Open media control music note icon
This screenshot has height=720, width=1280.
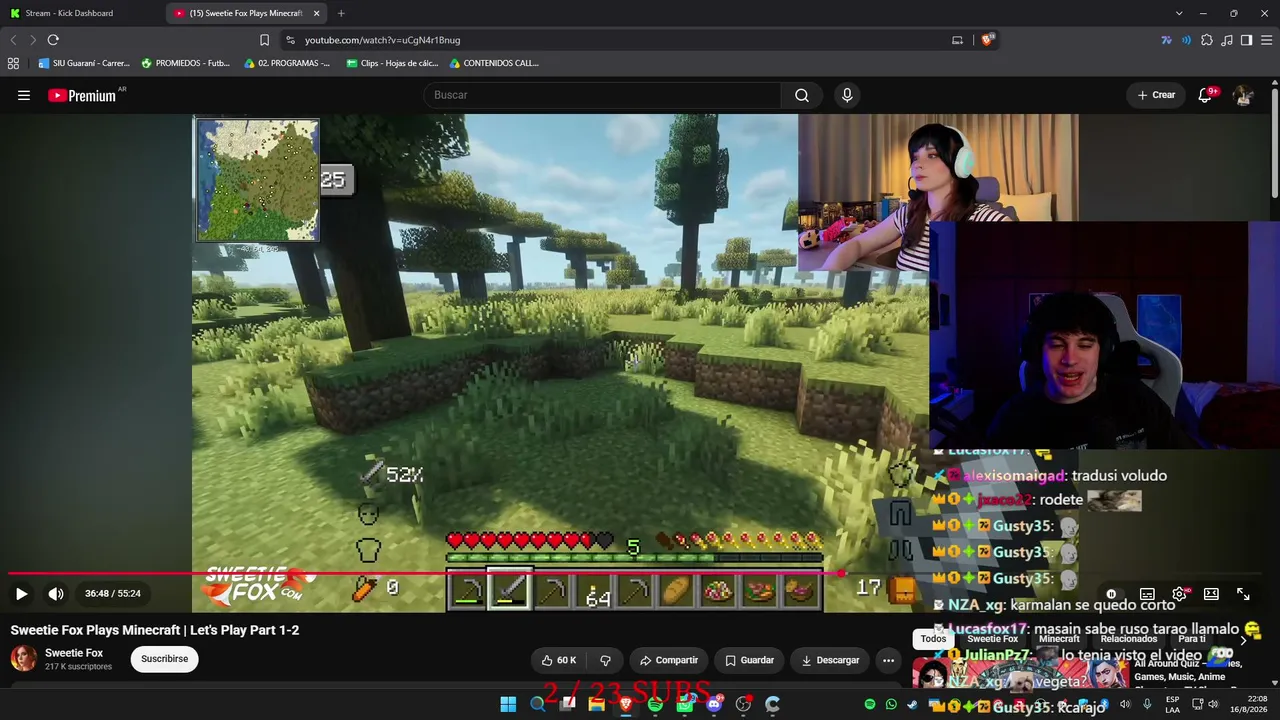coord(1227,40)
